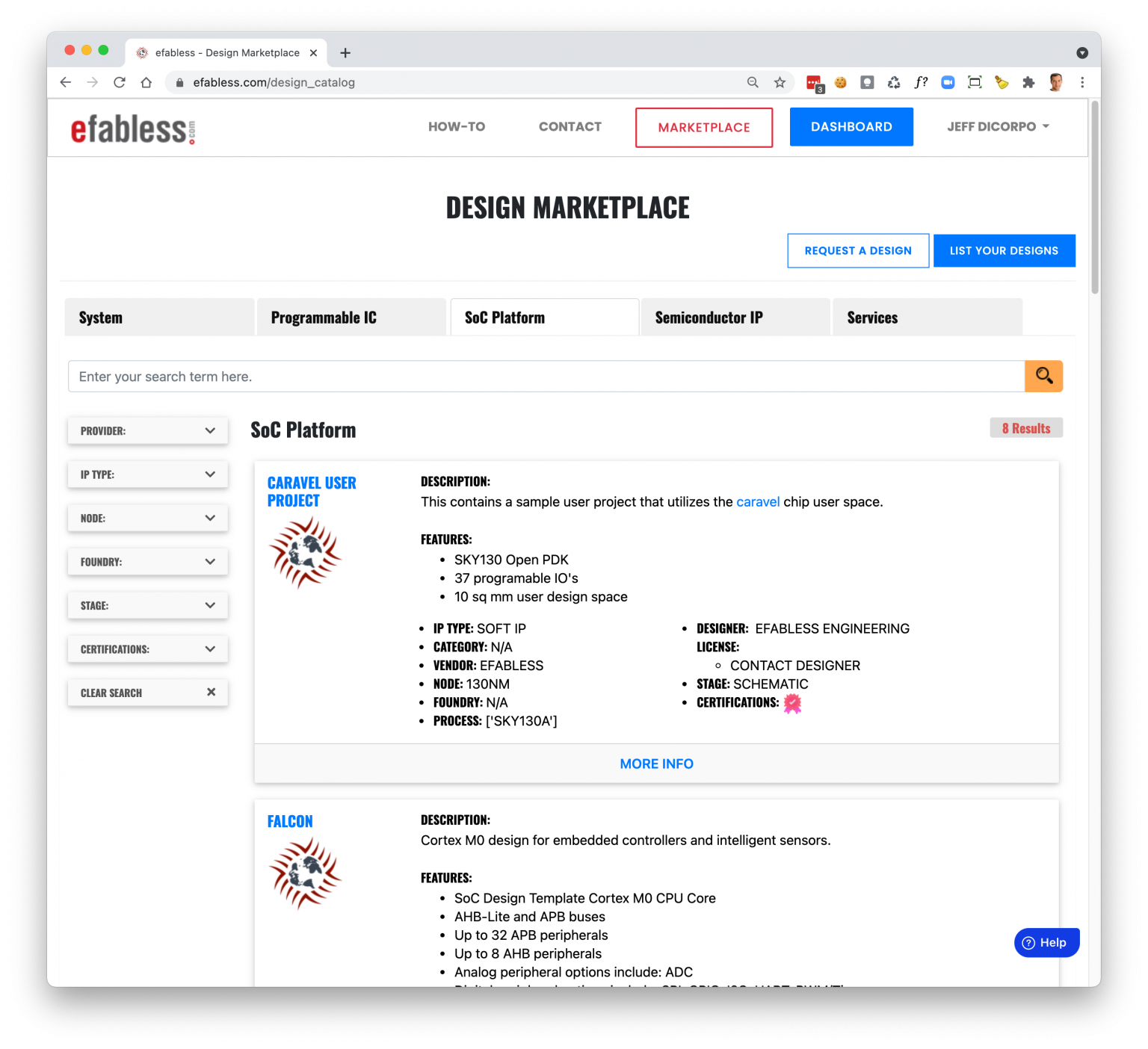Click the Falcon project logo image
1148x1049 pixels.
pyautogui.click(x=305, y=873)
